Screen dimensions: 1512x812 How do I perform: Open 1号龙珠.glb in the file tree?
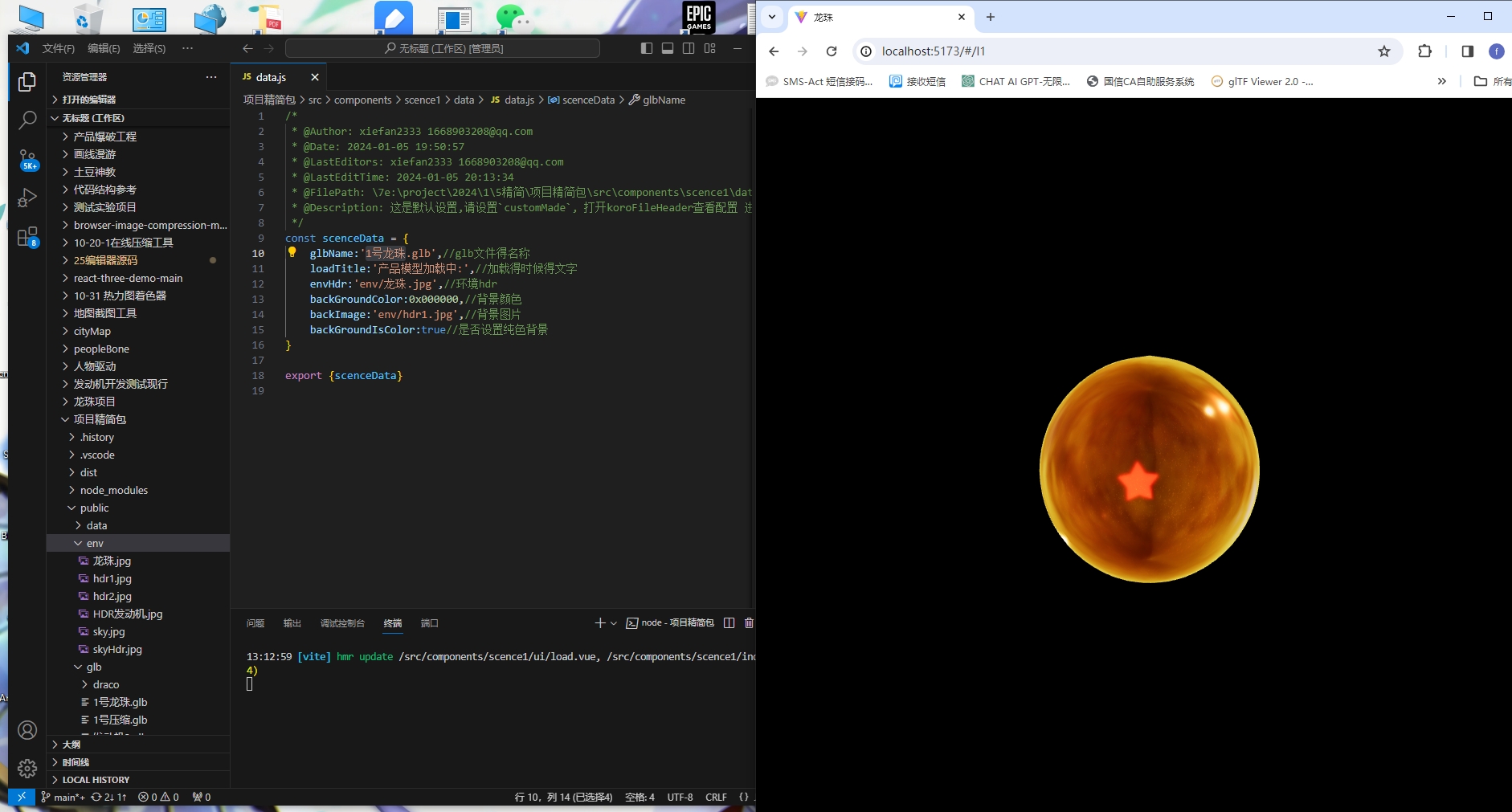tap(138, 702)
